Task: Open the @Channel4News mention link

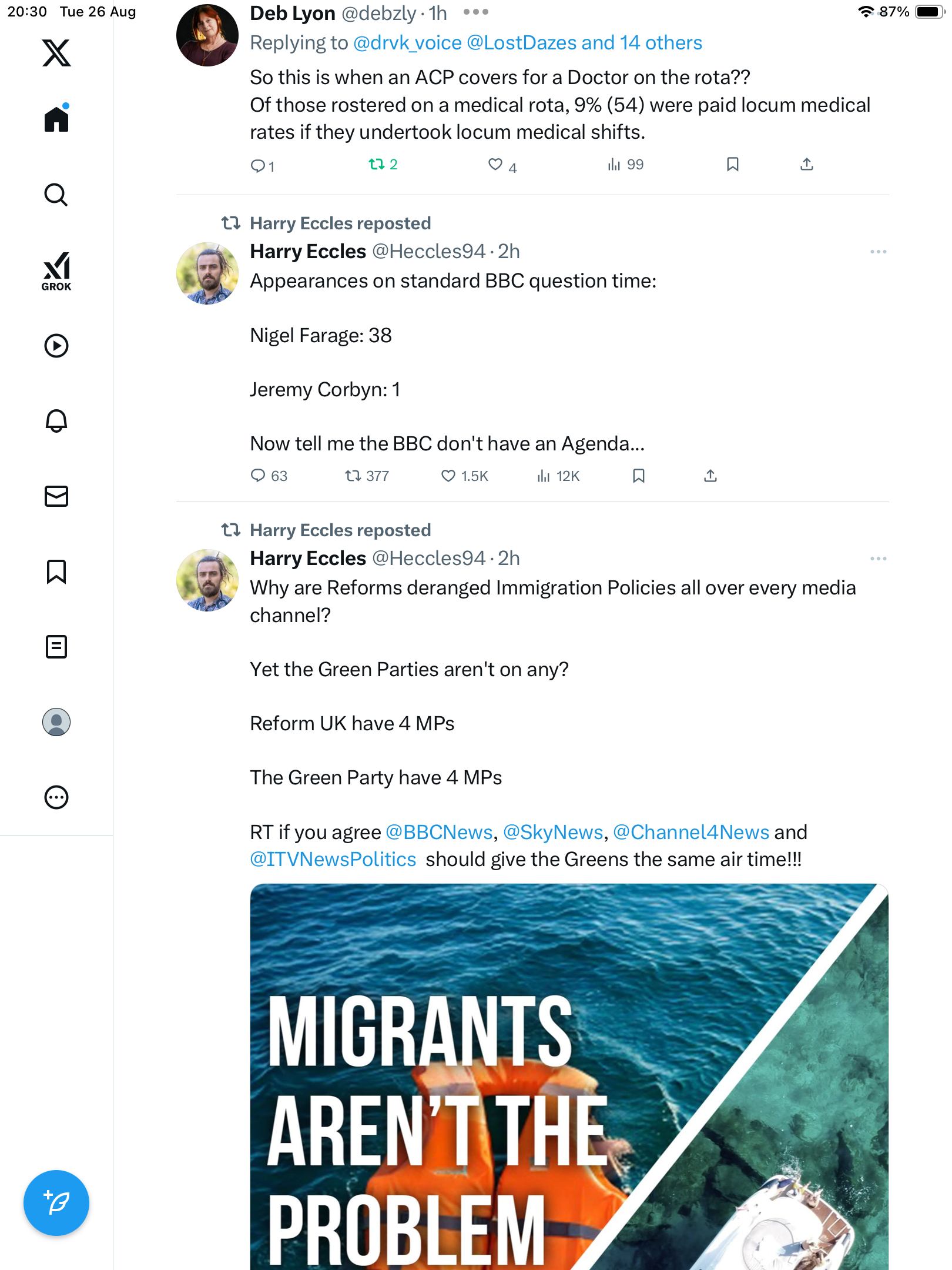Action: pyautogui.click(x=691, y=832)
